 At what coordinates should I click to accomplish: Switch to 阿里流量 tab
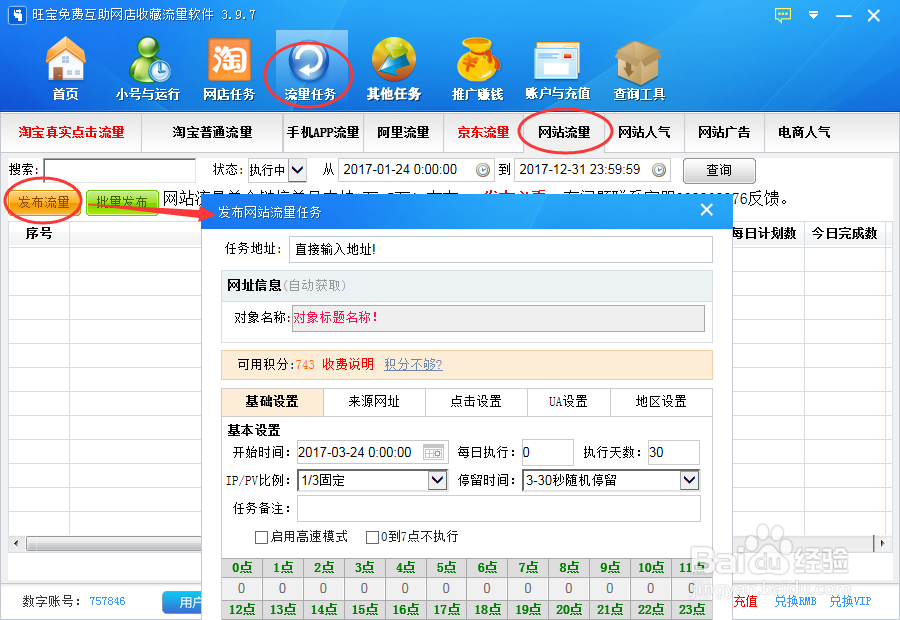click(x=403, y=133)
